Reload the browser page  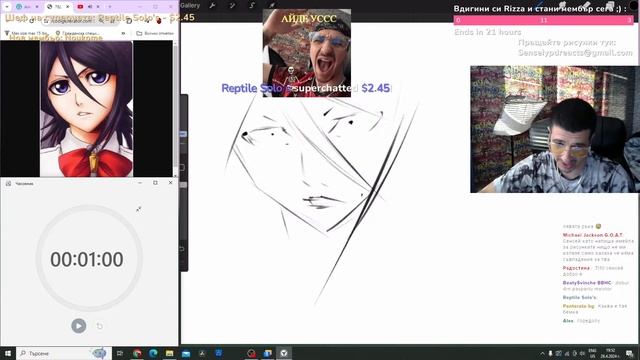pyautogui.click(x=31, y=21)
